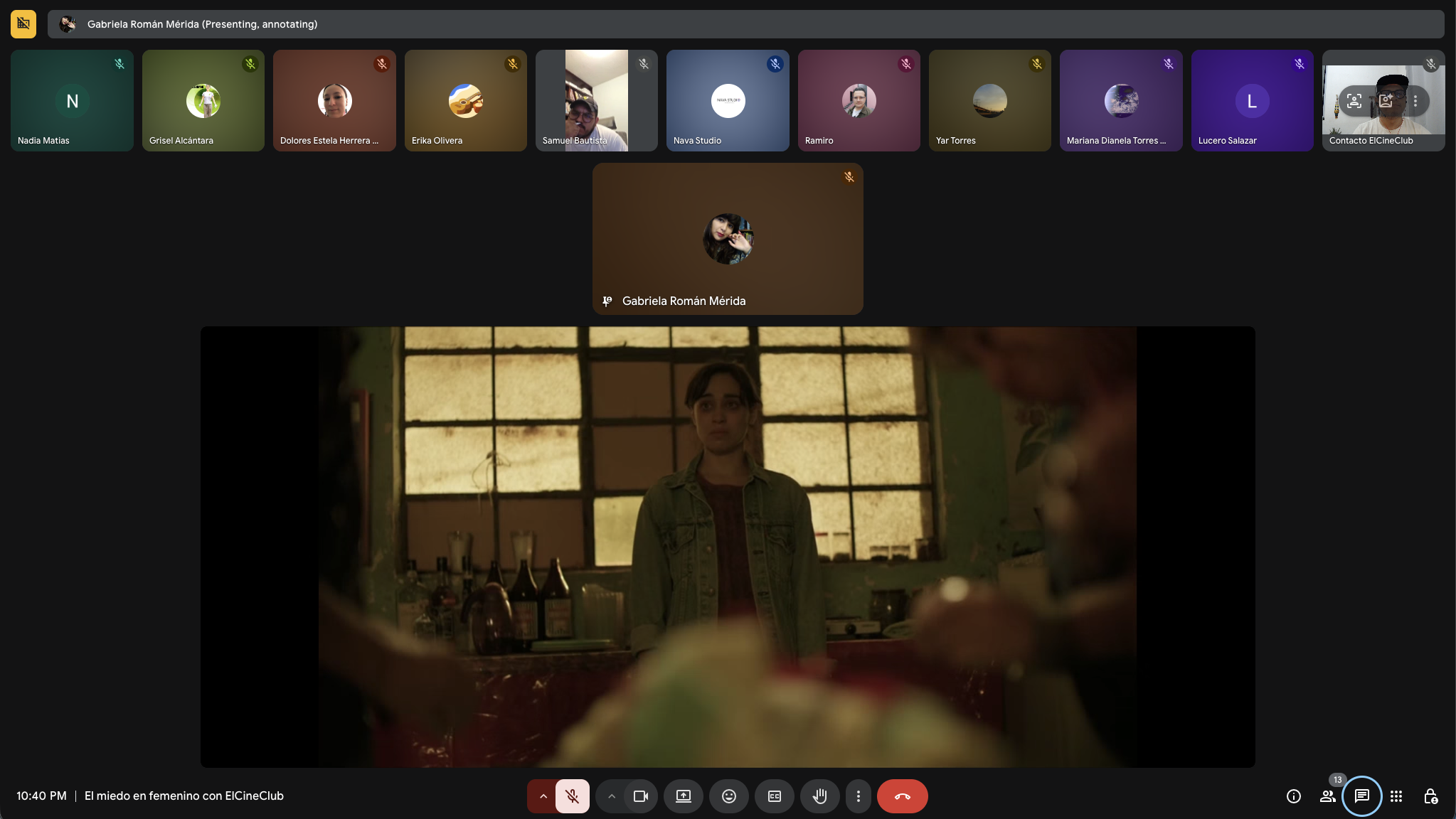This screenshot has height=819, width=1456.
Task: Send a reaction with the emoji icon
Action: 728,796
